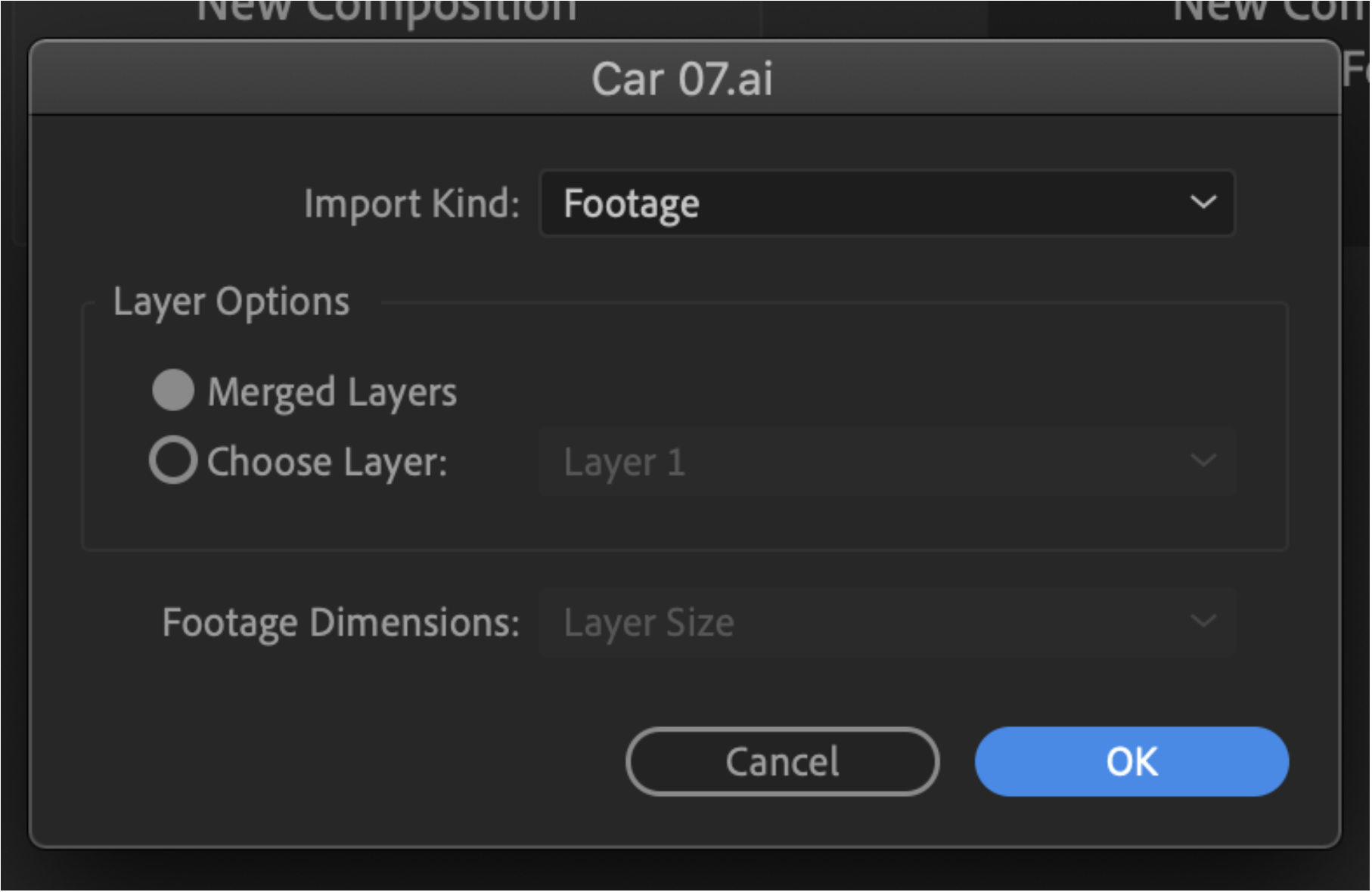
Task: Click the Car 07.ai dialog title bar
Action: tap(684, 78)
